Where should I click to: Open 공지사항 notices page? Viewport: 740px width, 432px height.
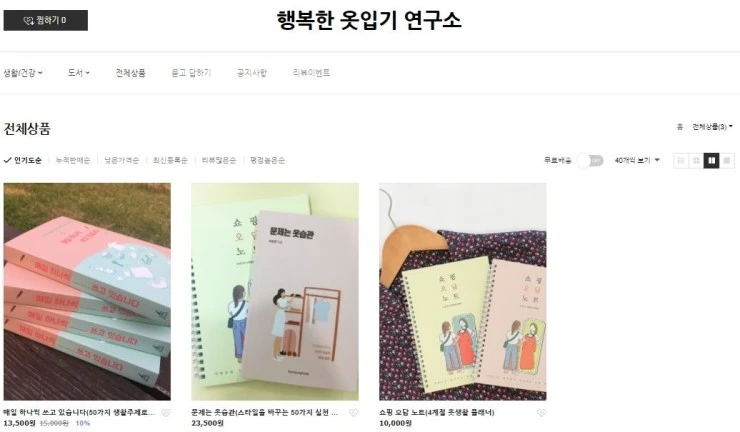[x=252, y=73]
